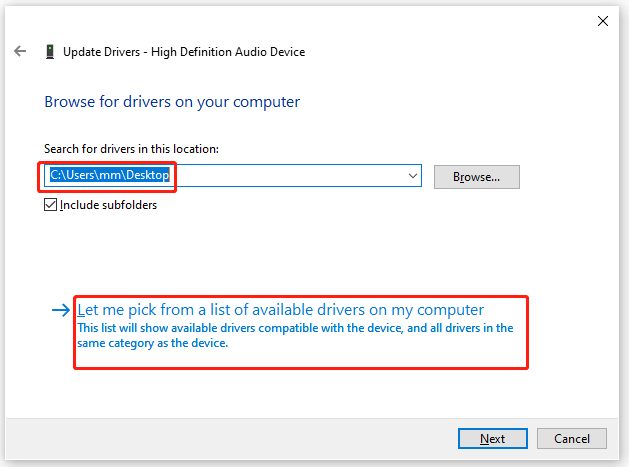Click the High Definition Audio Device title
This screenshot has width=629, height=467.
[x=228, y=52]
